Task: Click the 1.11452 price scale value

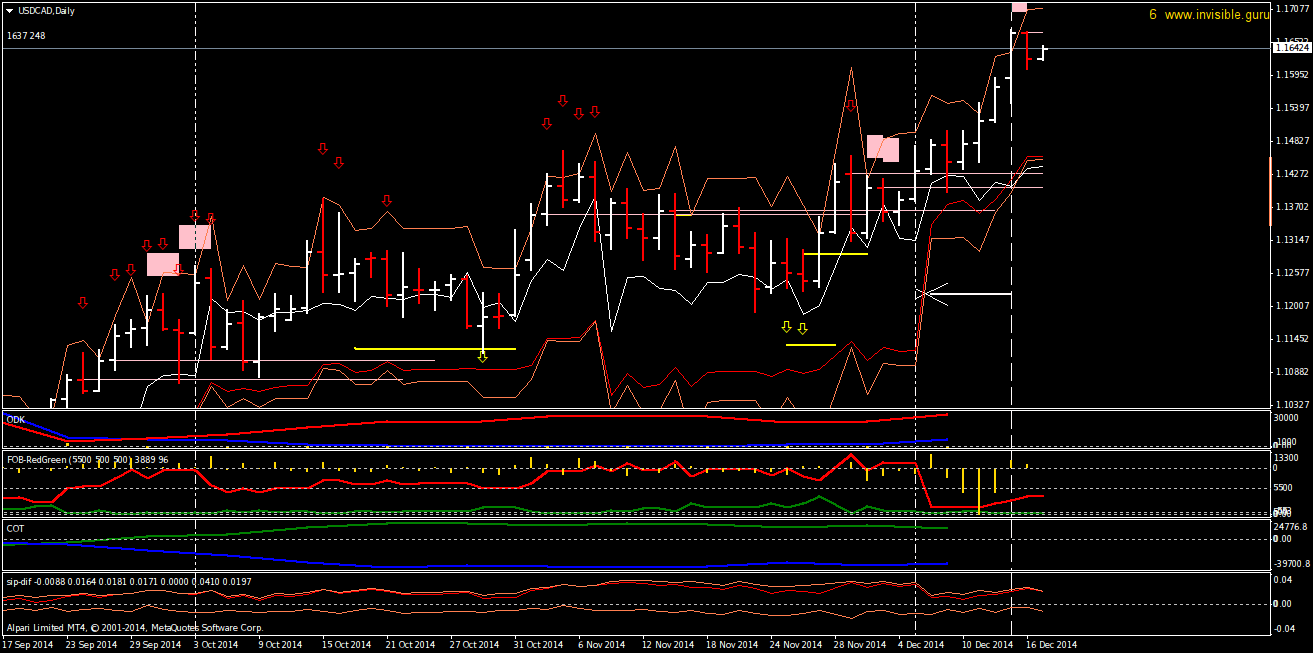Action: 1291,339
